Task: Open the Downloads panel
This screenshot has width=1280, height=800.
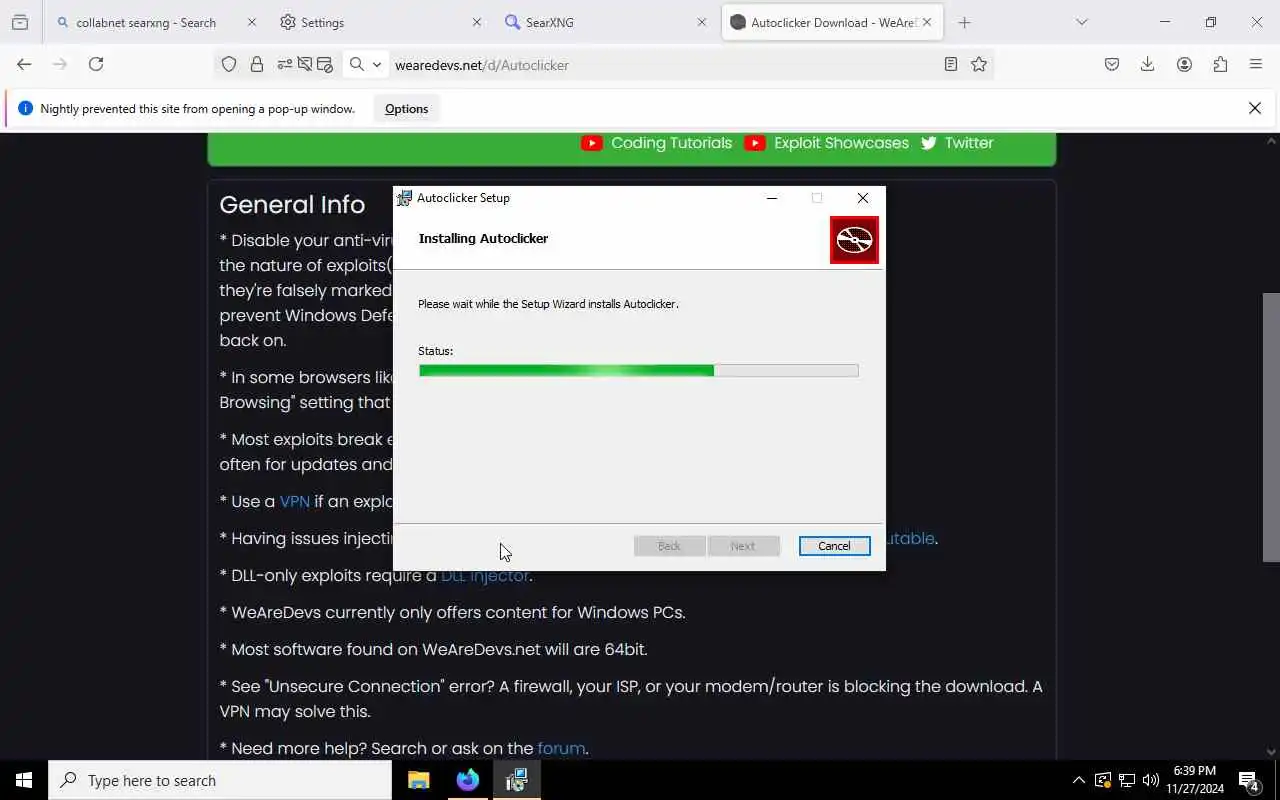Action: pyautogui.click(x=1148, y=64)
